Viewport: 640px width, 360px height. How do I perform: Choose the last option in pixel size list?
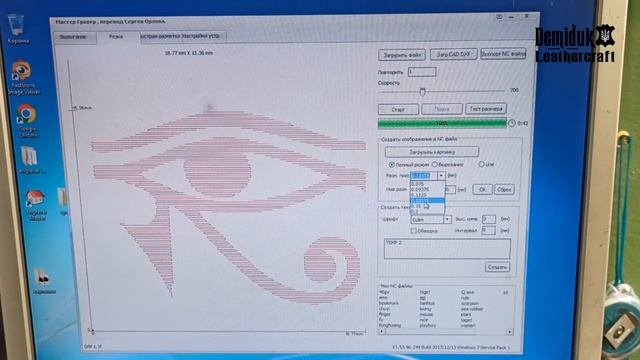click(x=427, y=211)
